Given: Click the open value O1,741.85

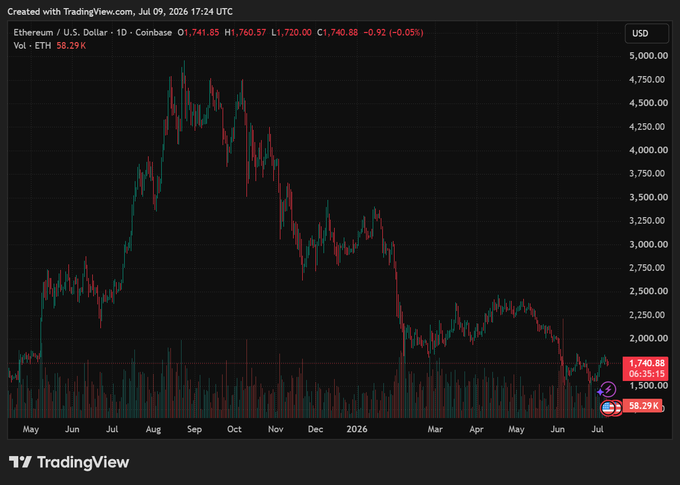Looking at the screenshot, I should click(198, 33).
